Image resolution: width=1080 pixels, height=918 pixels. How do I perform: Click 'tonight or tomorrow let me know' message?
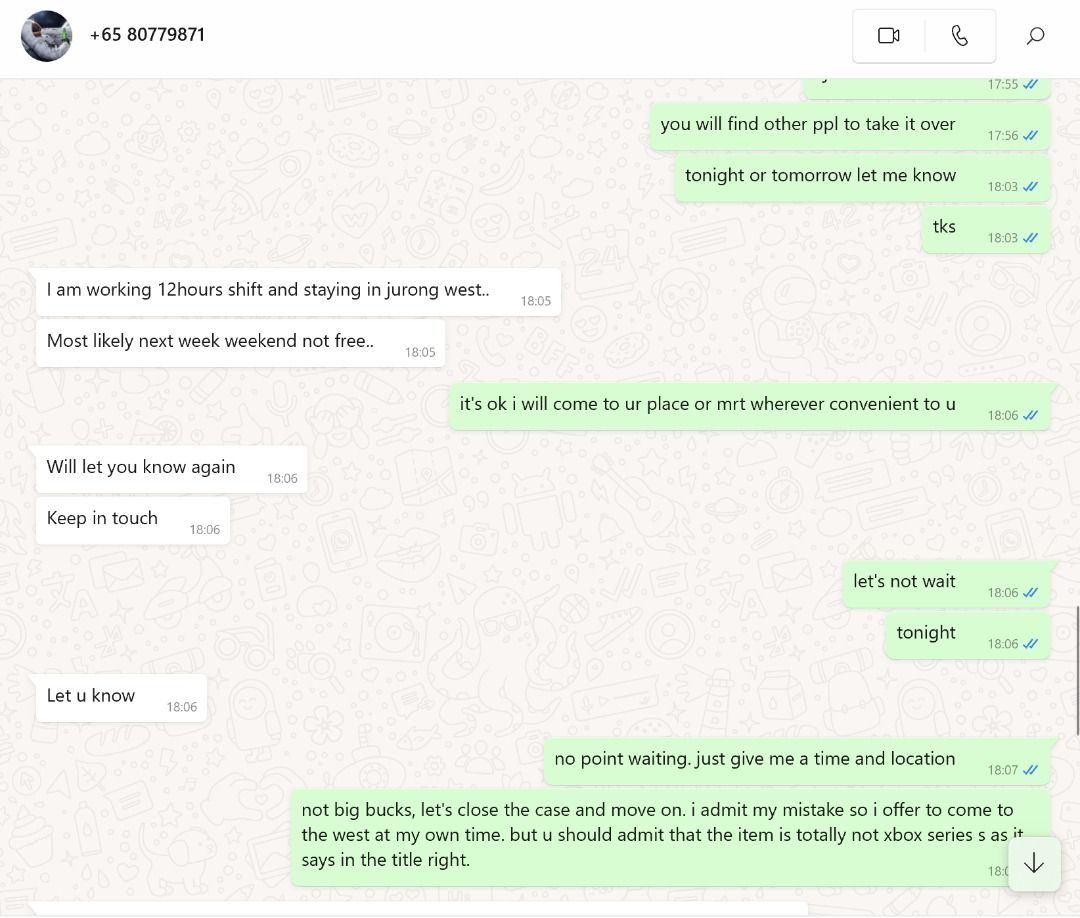point(862,178)
